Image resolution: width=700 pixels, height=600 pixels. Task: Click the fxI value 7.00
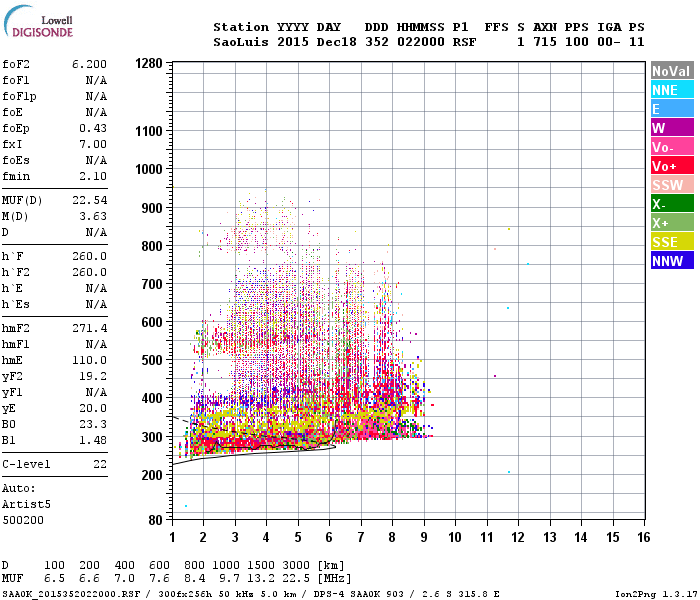[x=93, y=144]
